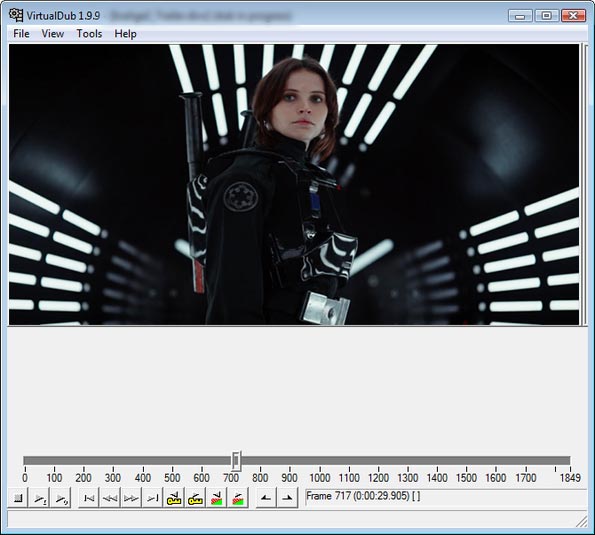Click the 1849 end label on the ruler
This screenshot has height=535, width=595.
(x=570, y=478)
